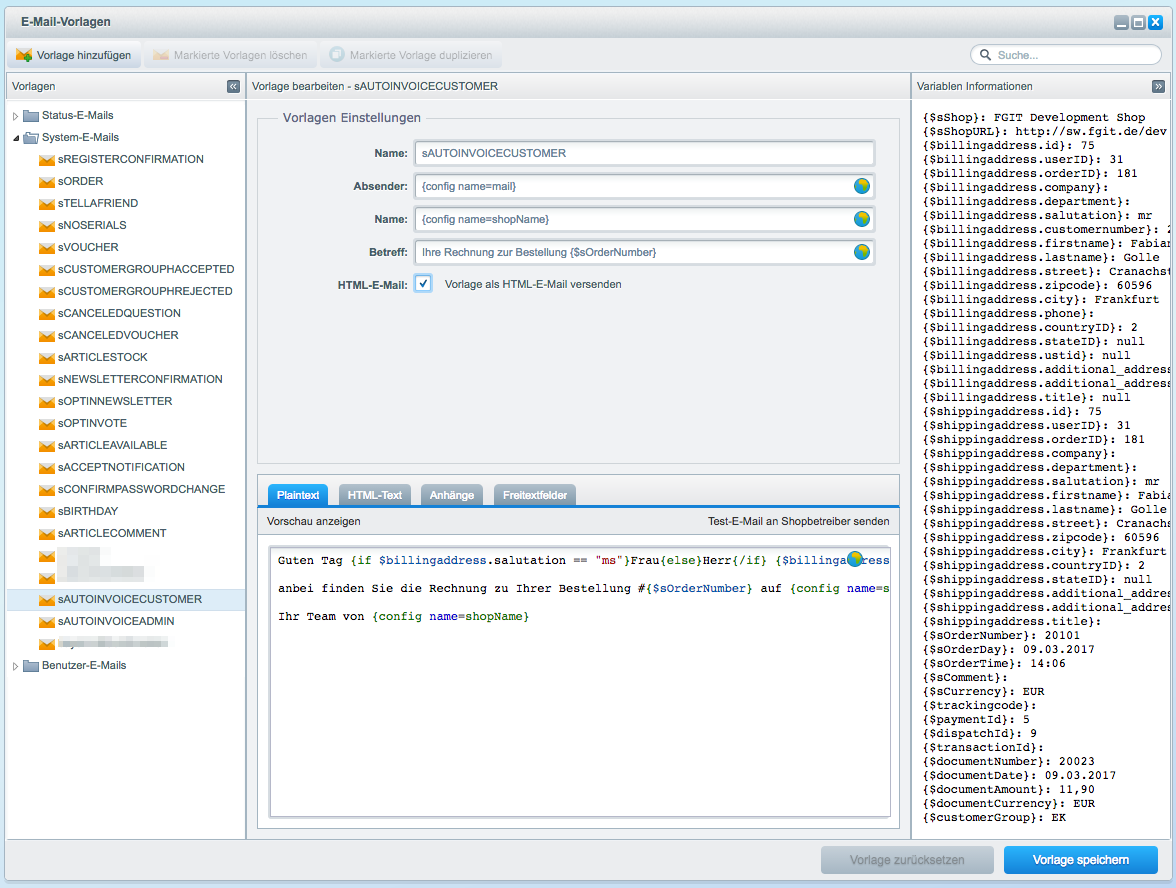Toggle HTML-E-Mail checkbox
The width and height of the screenshot is (1176, 888).
click(x=424, y=284)
